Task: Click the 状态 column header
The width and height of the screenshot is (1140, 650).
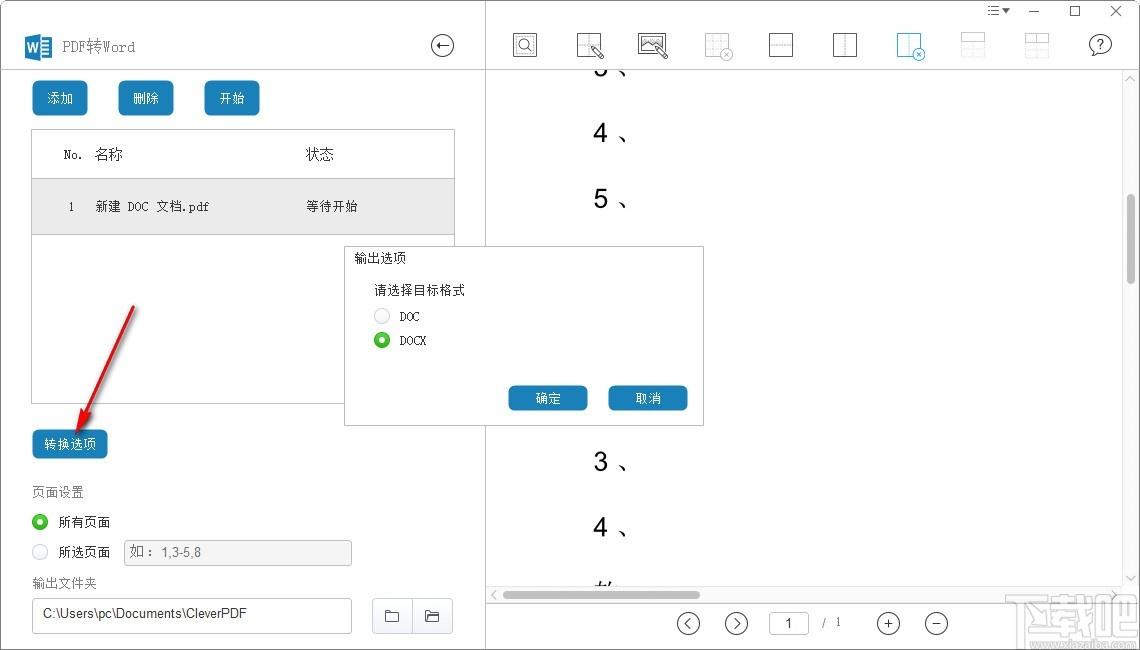Action: 320,154
